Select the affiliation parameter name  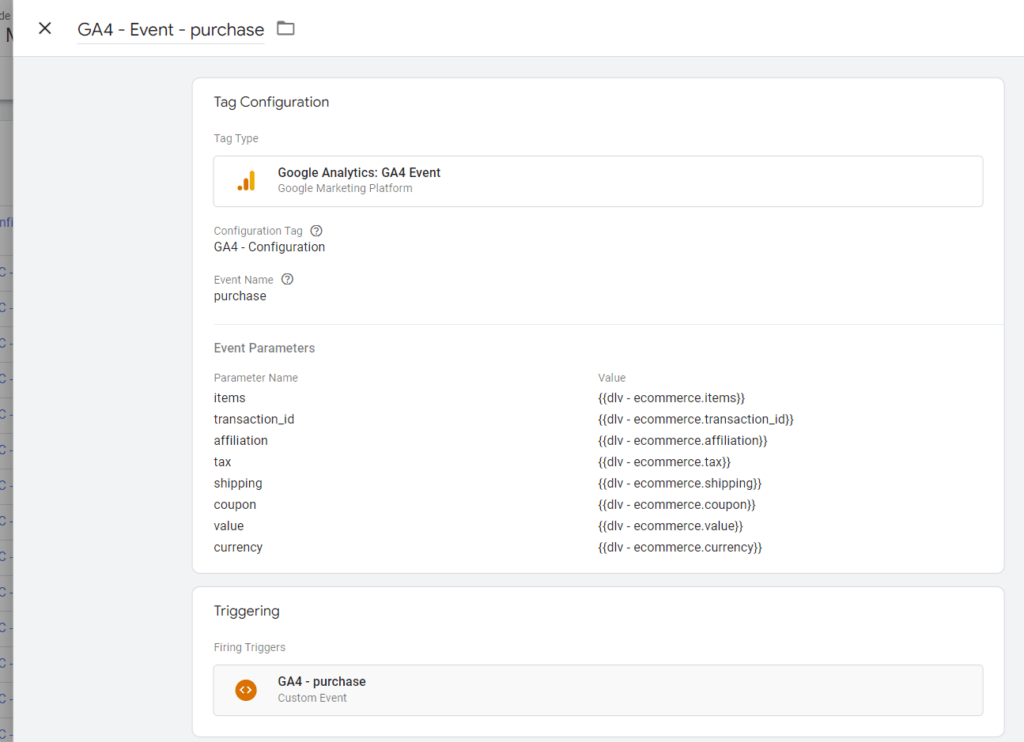point(240,440)
